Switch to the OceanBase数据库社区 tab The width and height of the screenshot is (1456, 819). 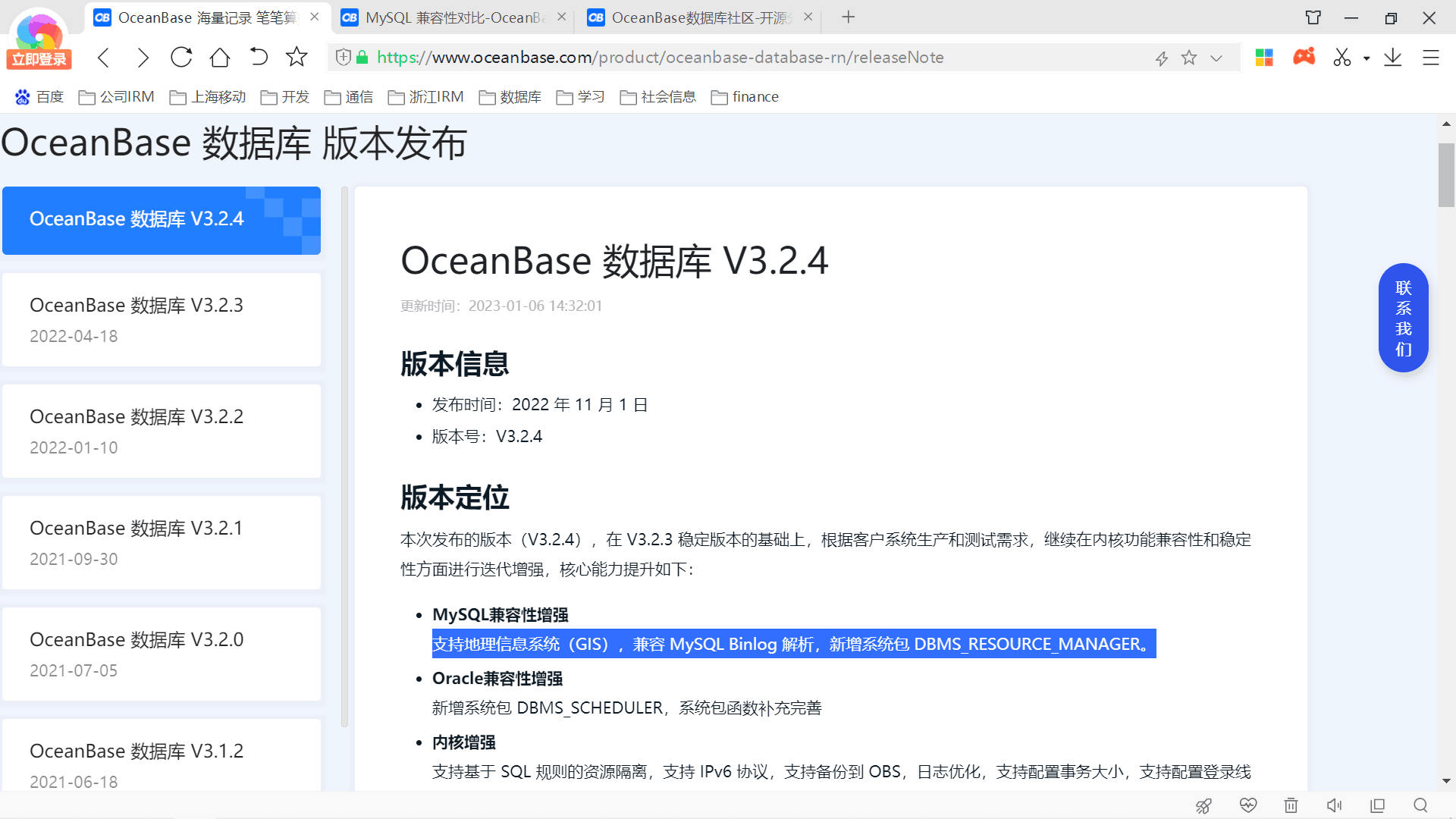click(701, 17)
